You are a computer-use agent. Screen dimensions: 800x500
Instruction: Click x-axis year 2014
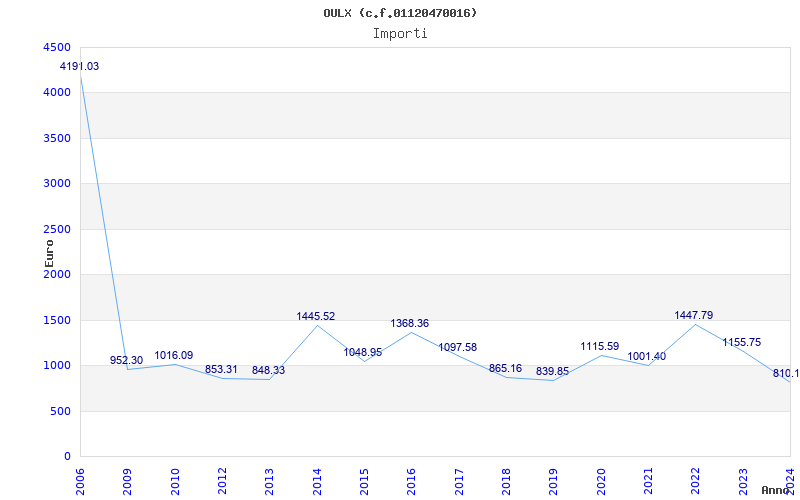317,482
